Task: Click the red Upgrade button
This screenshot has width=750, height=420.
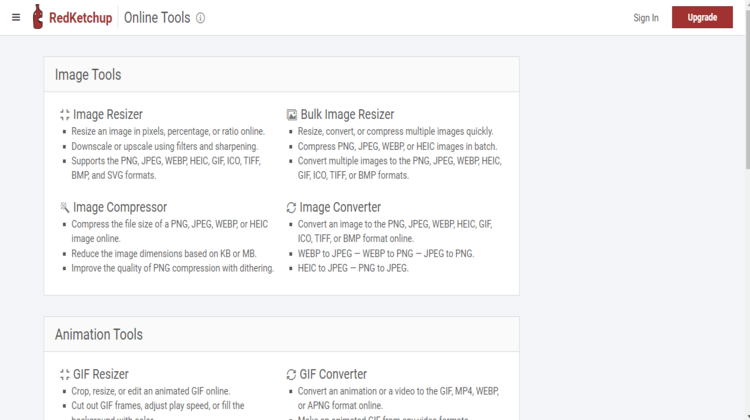Action: [x=702, y=17]
